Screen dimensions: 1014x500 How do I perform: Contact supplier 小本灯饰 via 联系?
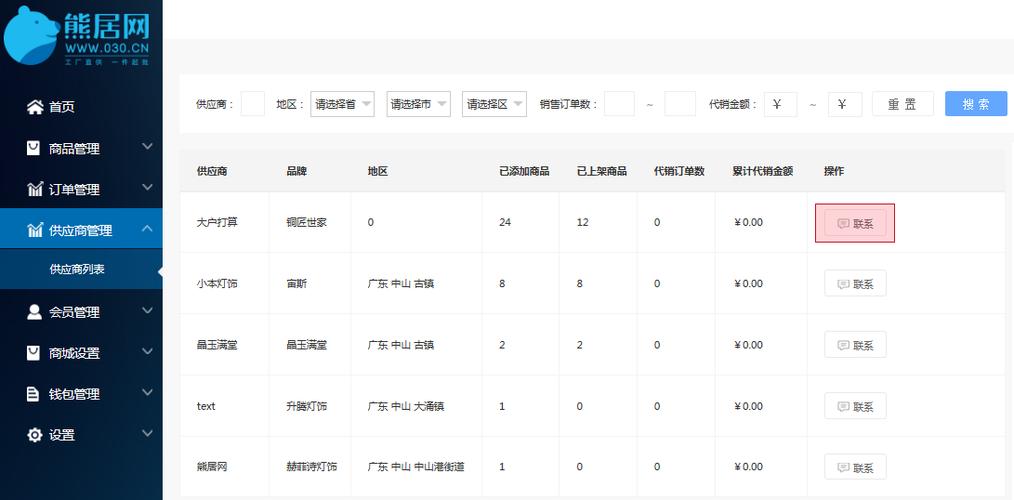pos(855,283)
